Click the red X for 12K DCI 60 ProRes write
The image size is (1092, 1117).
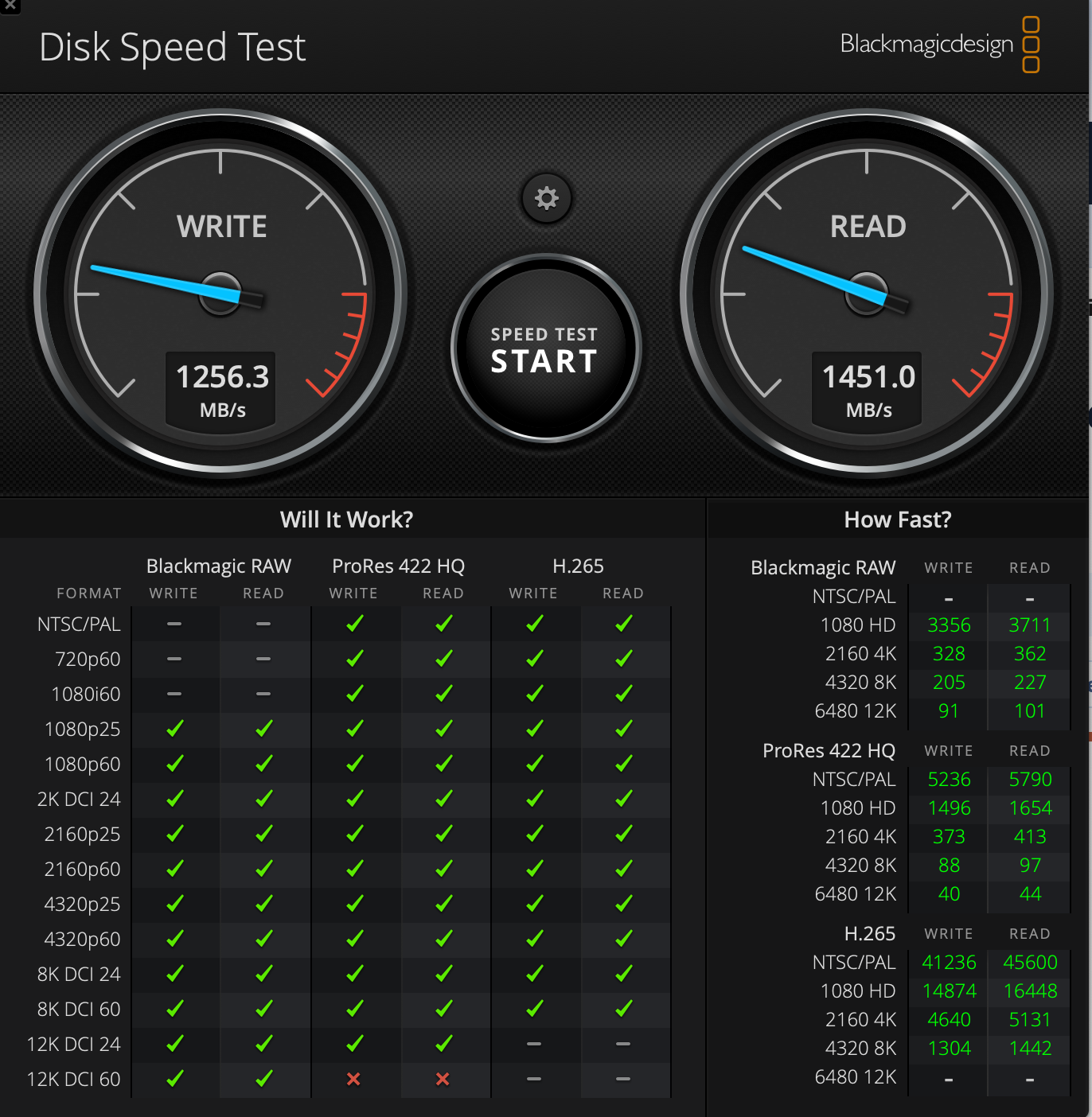coord(355,1080)
